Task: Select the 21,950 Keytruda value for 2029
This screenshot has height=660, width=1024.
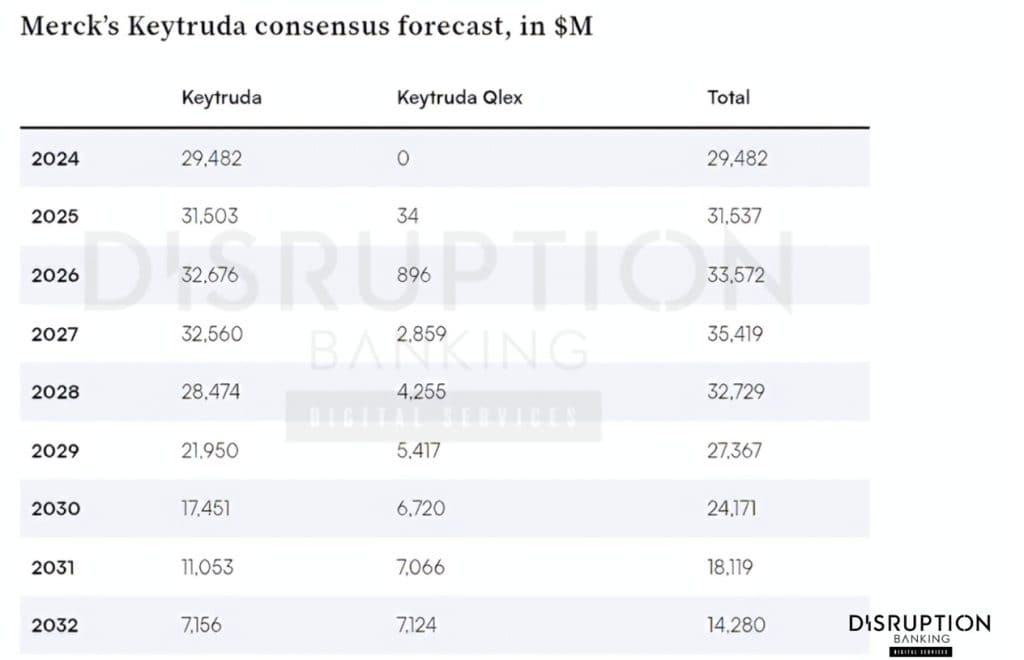Action: click(210, 451)
